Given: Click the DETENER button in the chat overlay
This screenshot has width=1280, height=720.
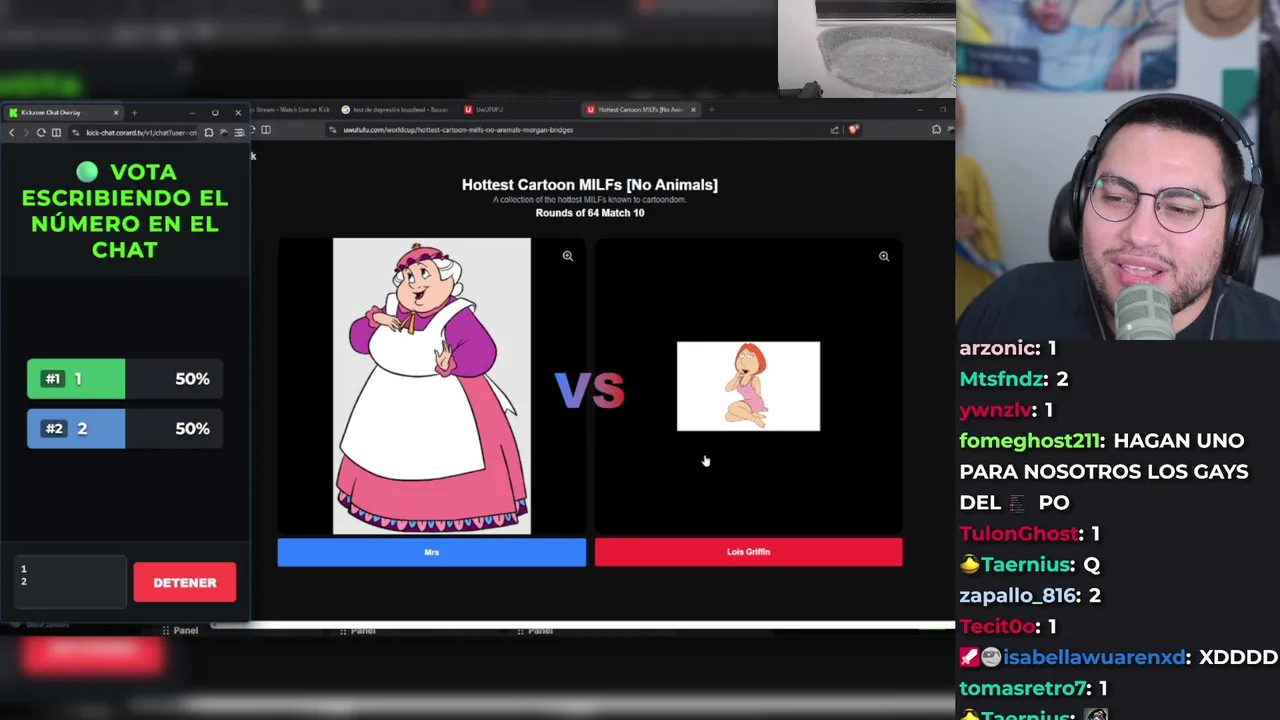Looking at the screenshot, I should click(184, 582).
